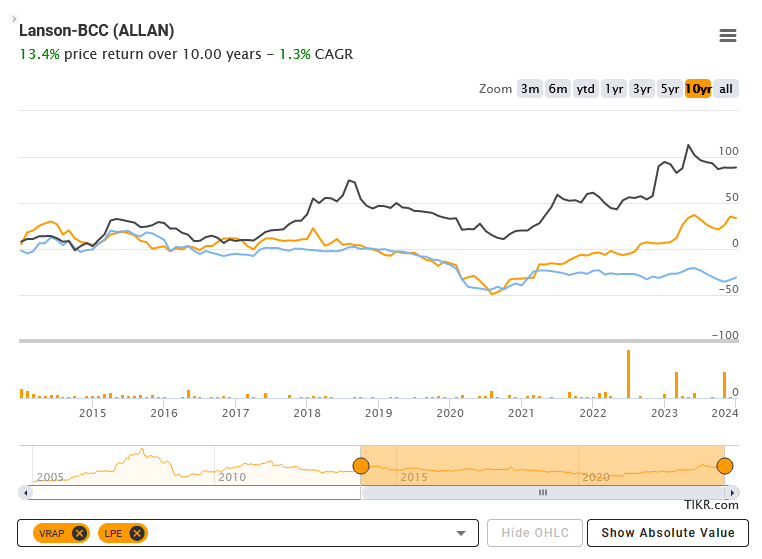Screen dimensions: 762x559
Task: Remove the VRAP ticker chip
Action: click(x=79, y=533)
